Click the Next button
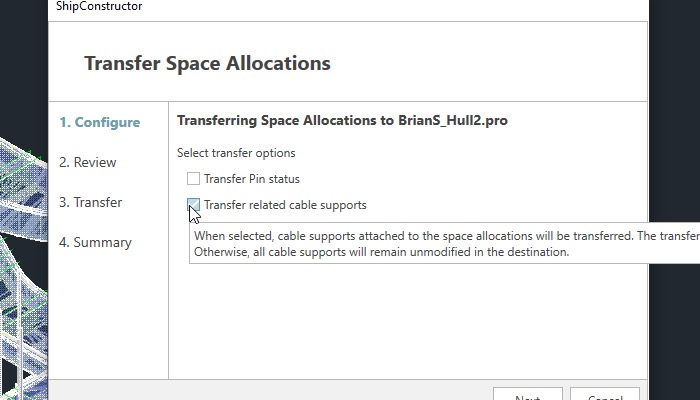Image resolution: width=700 pixels, height=400 pixels. click(528, 394)
